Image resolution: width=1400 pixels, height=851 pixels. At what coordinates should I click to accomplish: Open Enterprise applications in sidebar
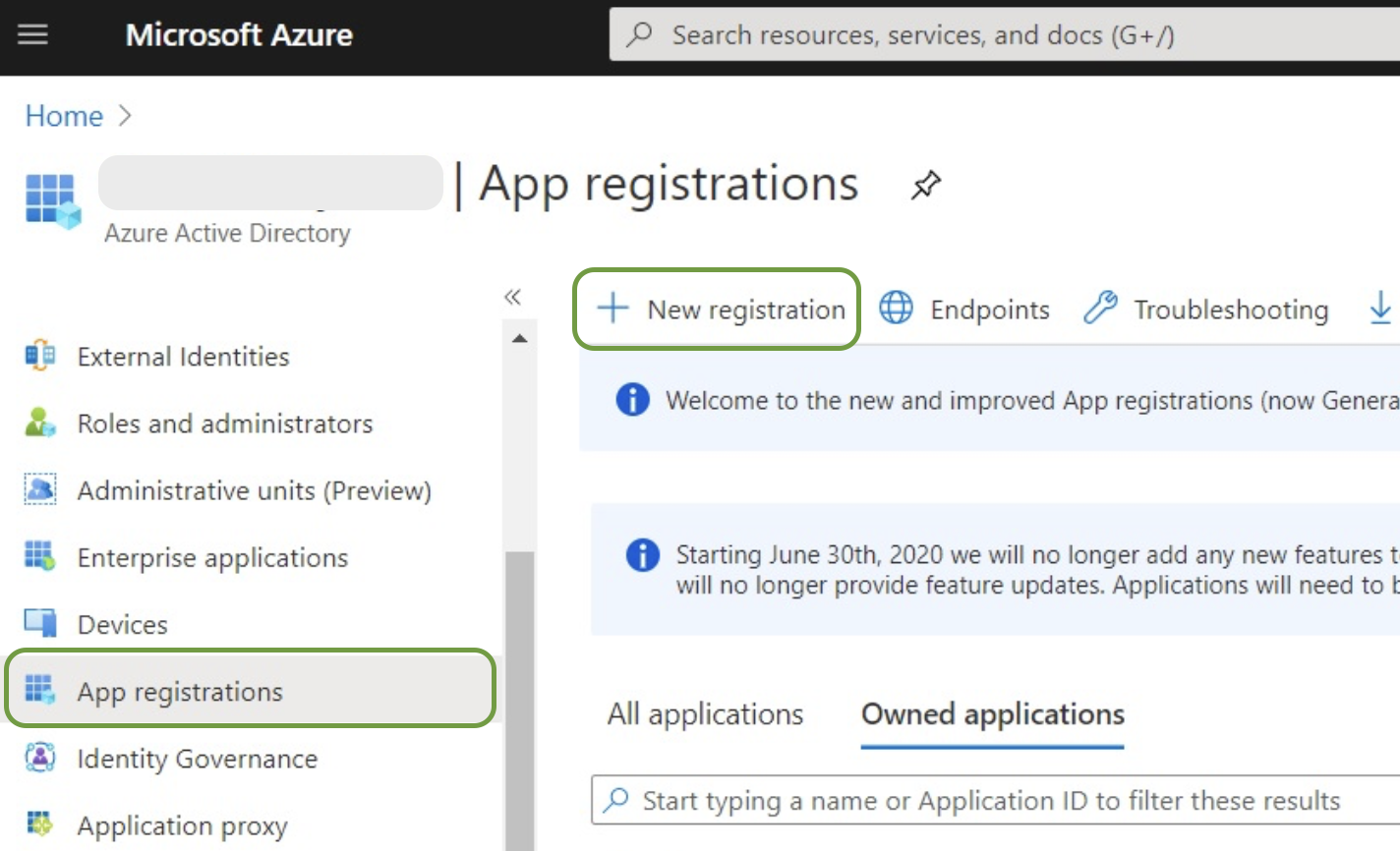pyautogui.click(x=212, y=558)
